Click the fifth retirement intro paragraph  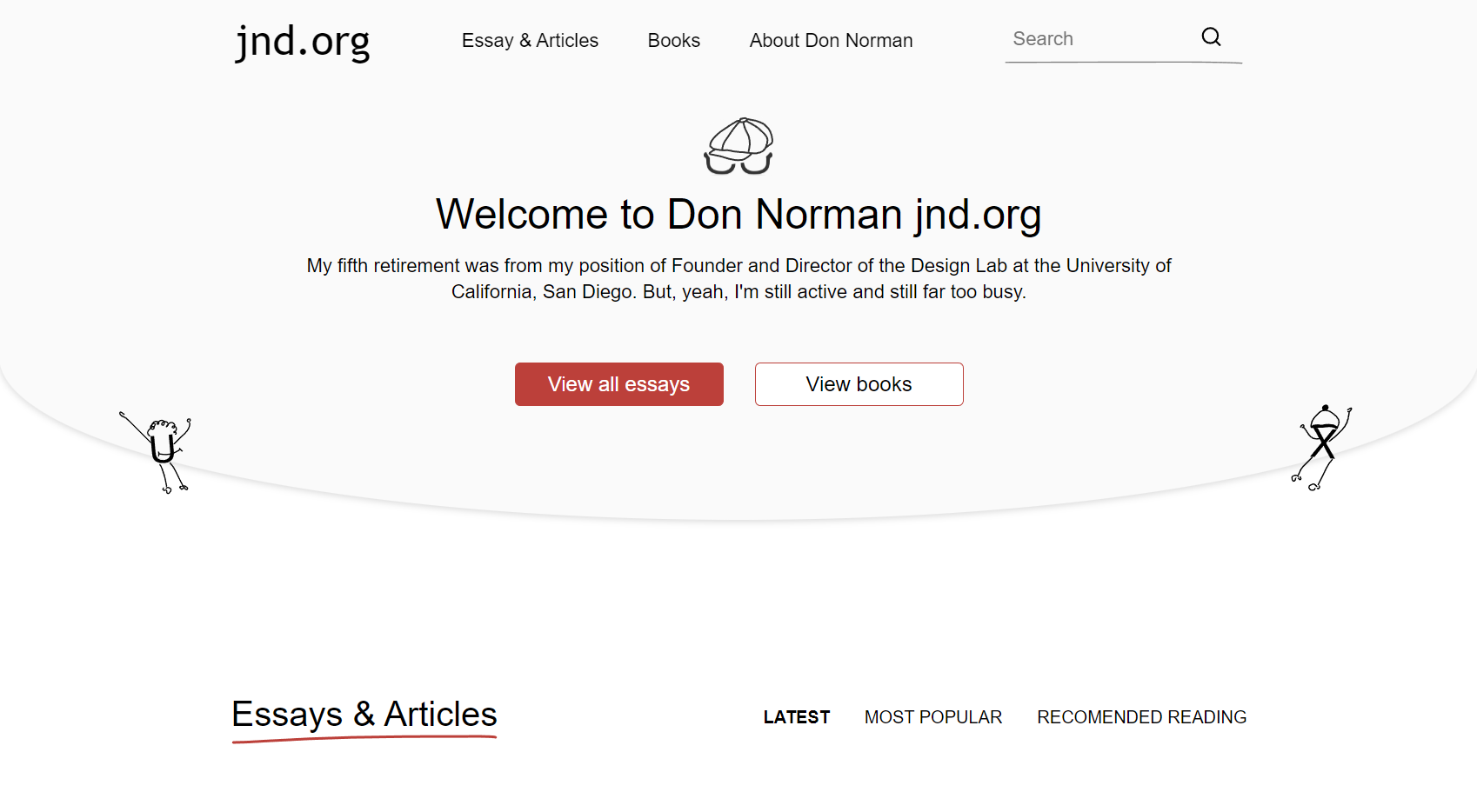pyautogui.click(x=738, y=278)
